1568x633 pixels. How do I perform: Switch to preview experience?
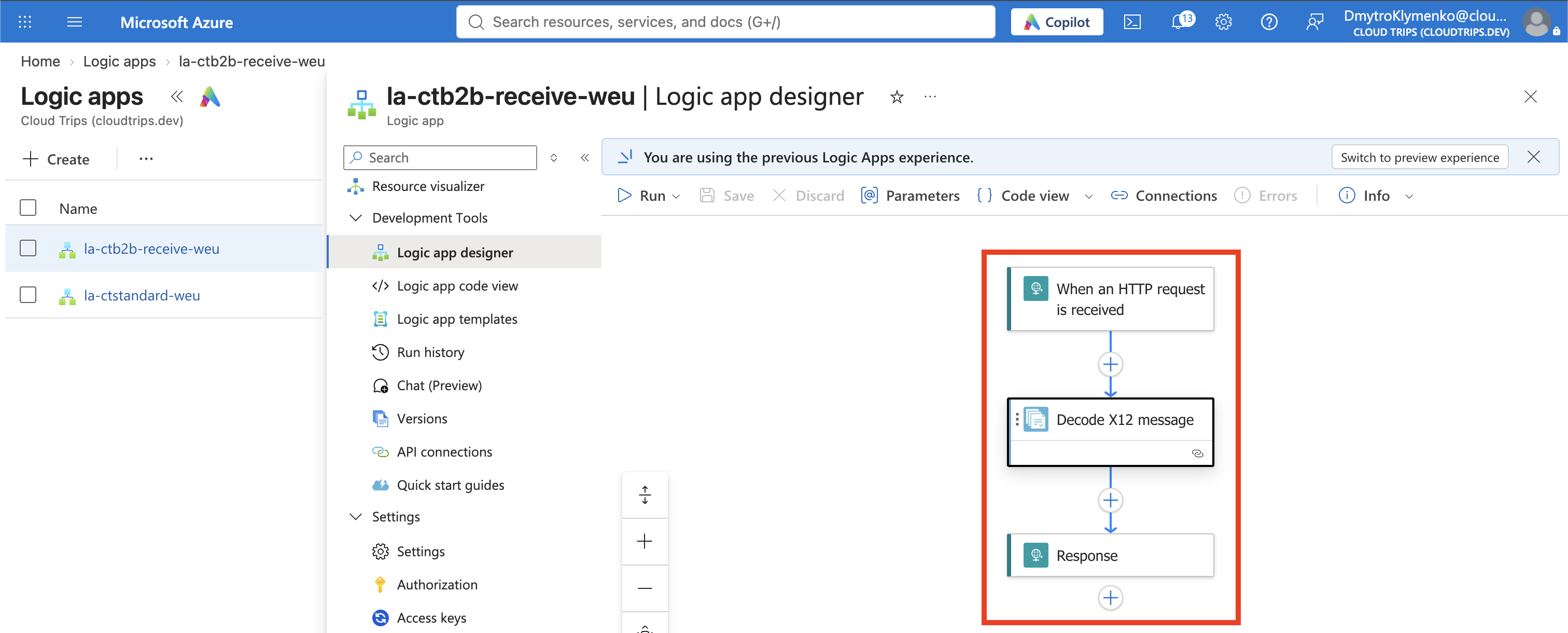1420,157
